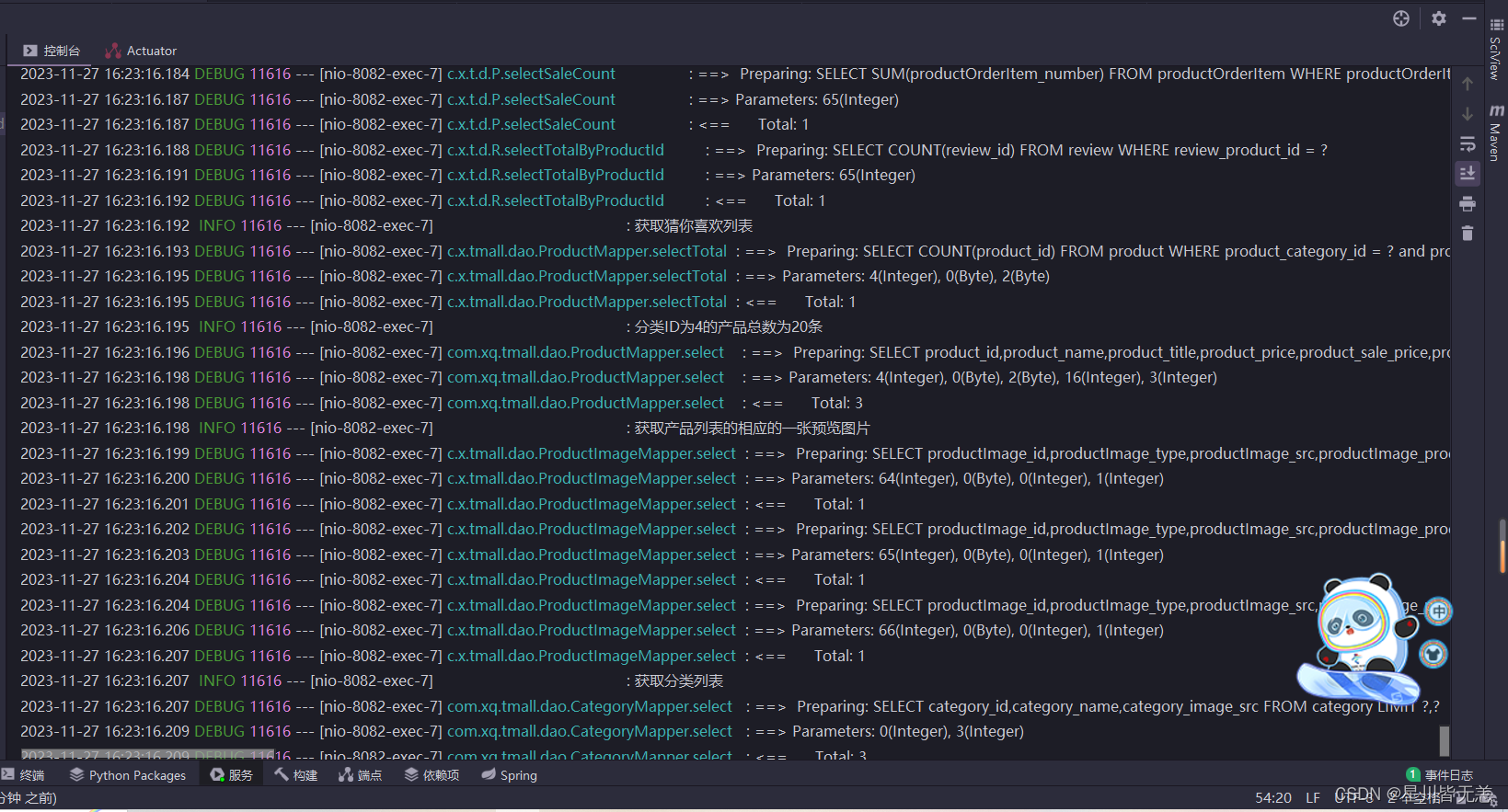
Task: Click the Spring leaf icon
Action: [x=489, y=774]
